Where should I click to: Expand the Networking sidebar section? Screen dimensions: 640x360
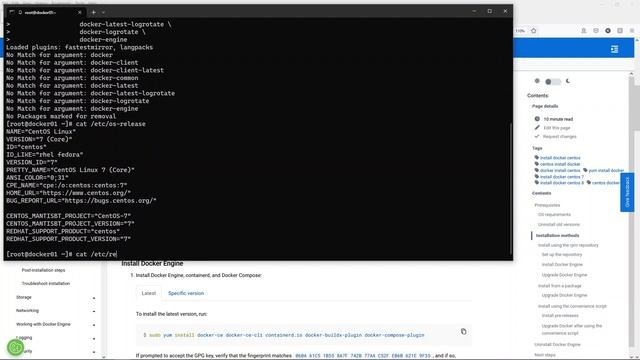pyautogui.click(x=55, y=311)
